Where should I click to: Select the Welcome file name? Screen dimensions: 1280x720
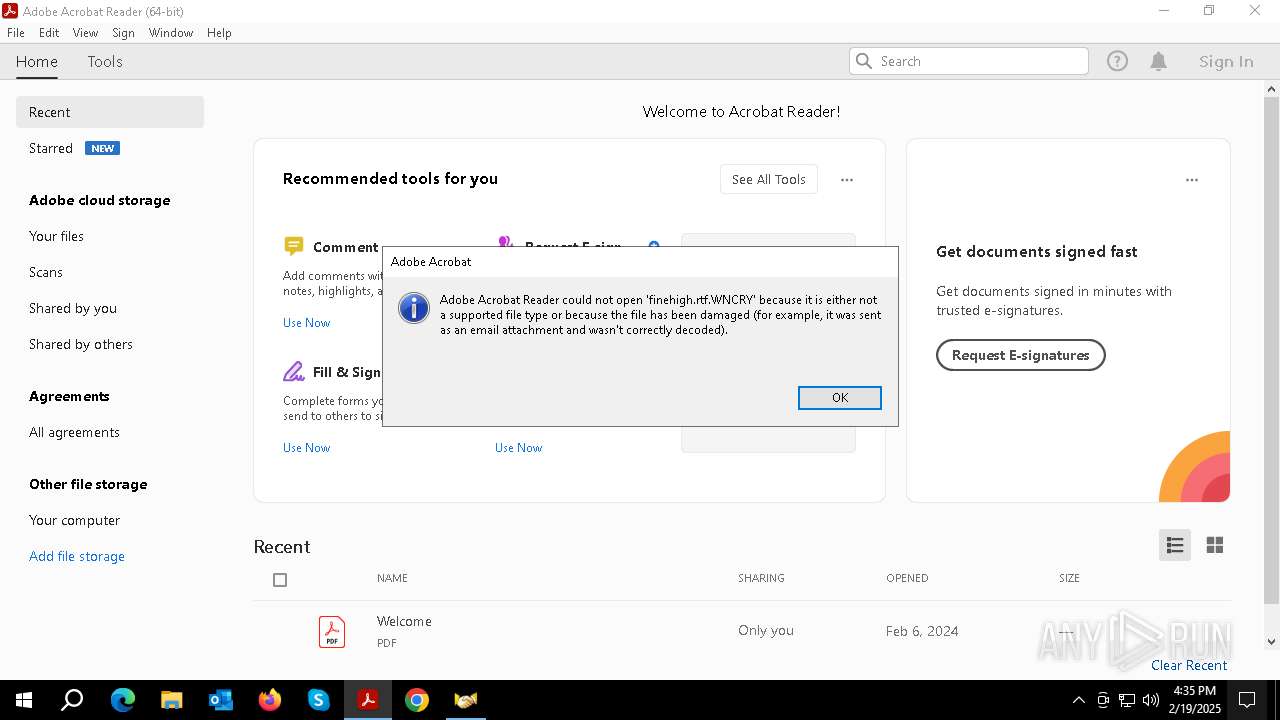[x=404, y=621]
